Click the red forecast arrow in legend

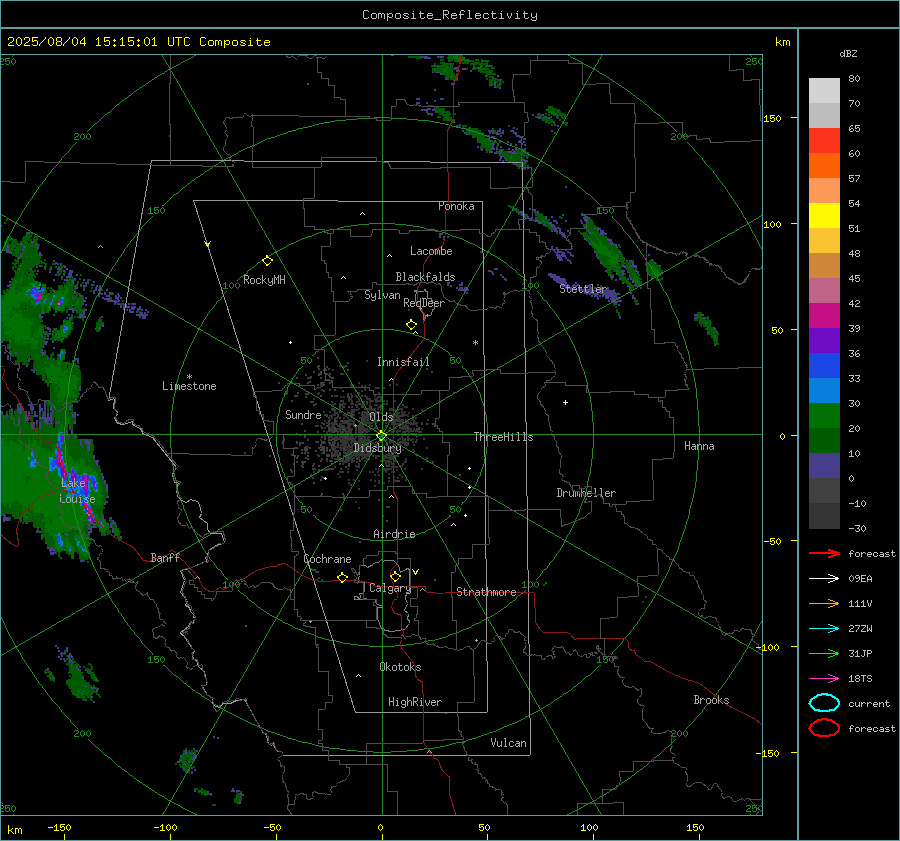tap(824, 553)
